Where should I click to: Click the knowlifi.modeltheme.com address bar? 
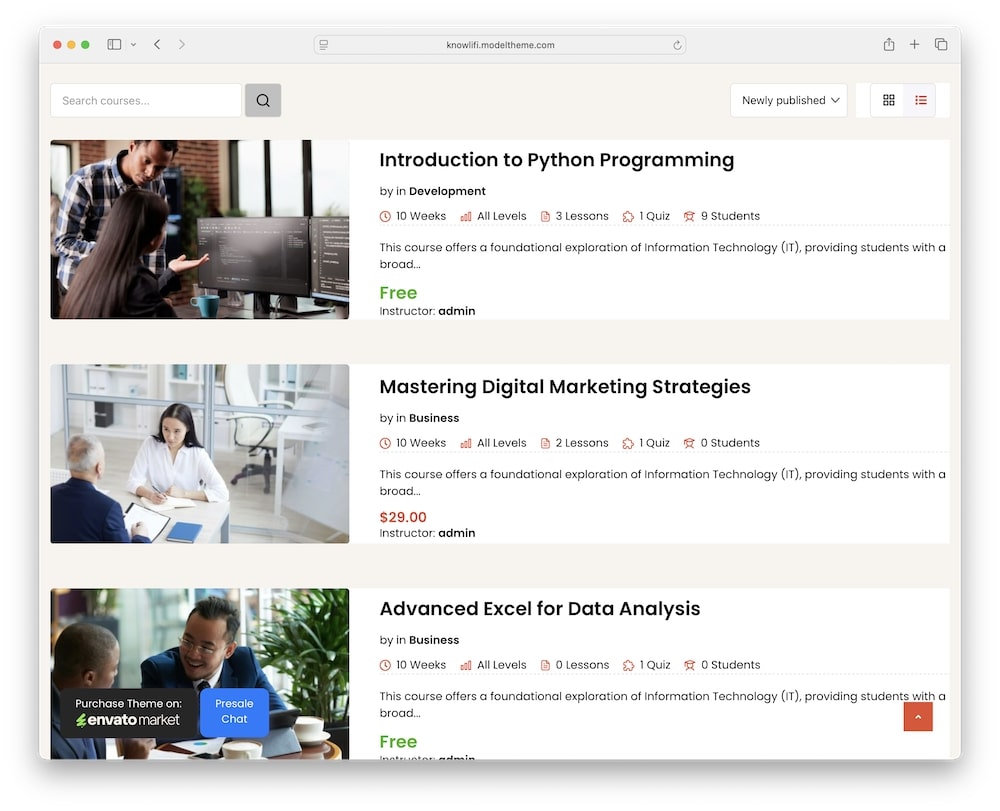(x=500, y=45)
